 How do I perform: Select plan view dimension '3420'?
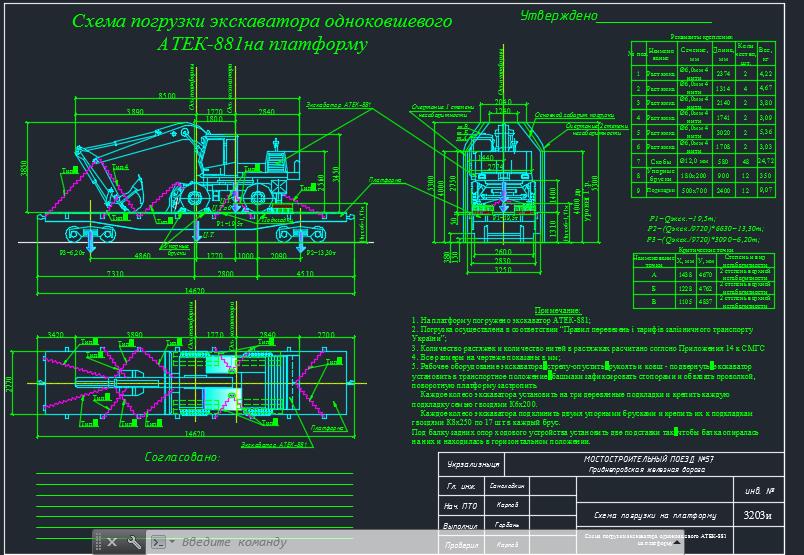(55, 334)
